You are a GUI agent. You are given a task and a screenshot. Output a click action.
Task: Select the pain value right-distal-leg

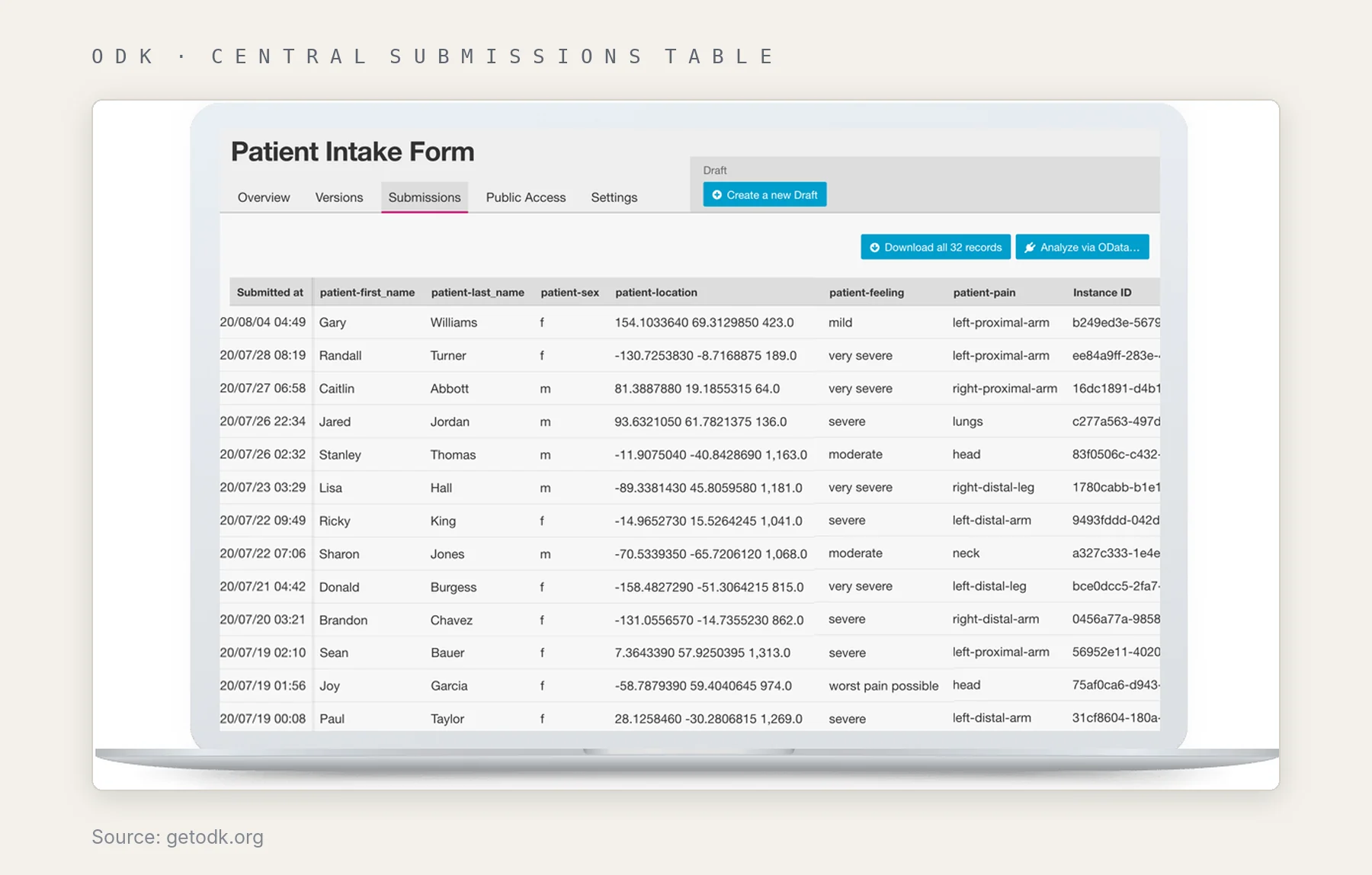tap(993, 488)
